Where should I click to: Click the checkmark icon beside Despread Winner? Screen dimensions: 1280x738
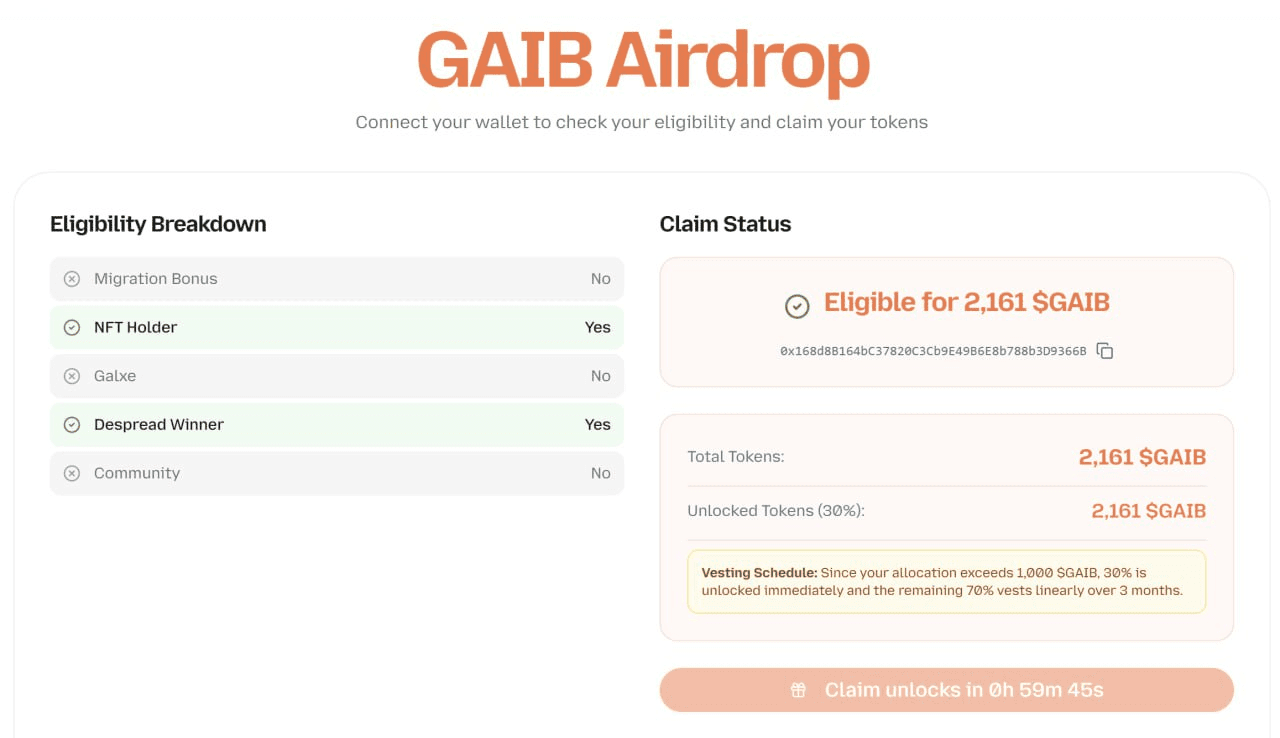pyautogui.click(x=71, y=424)
